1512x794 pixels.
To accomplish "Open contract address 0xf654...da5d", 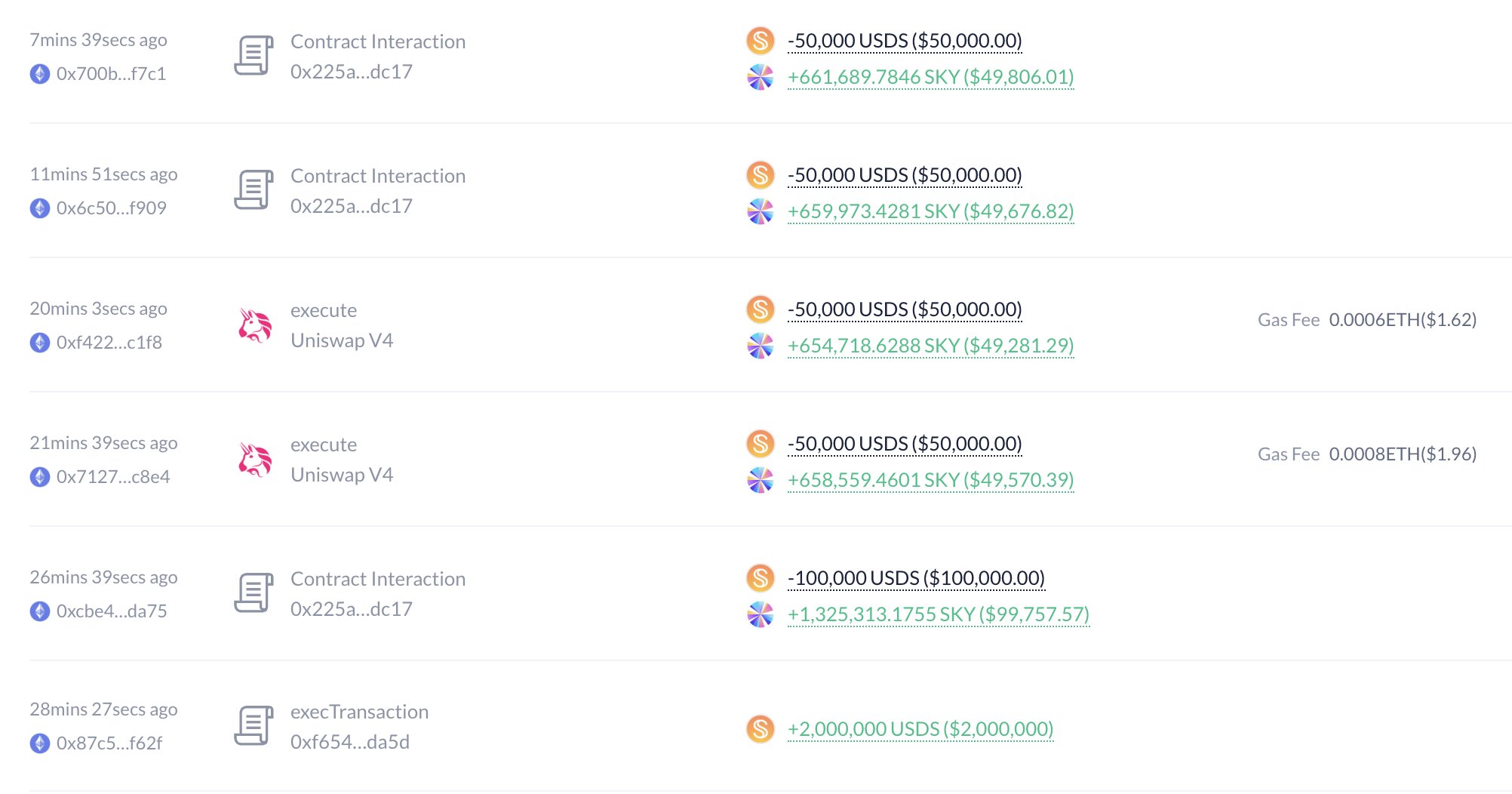I will coord(350,742).
